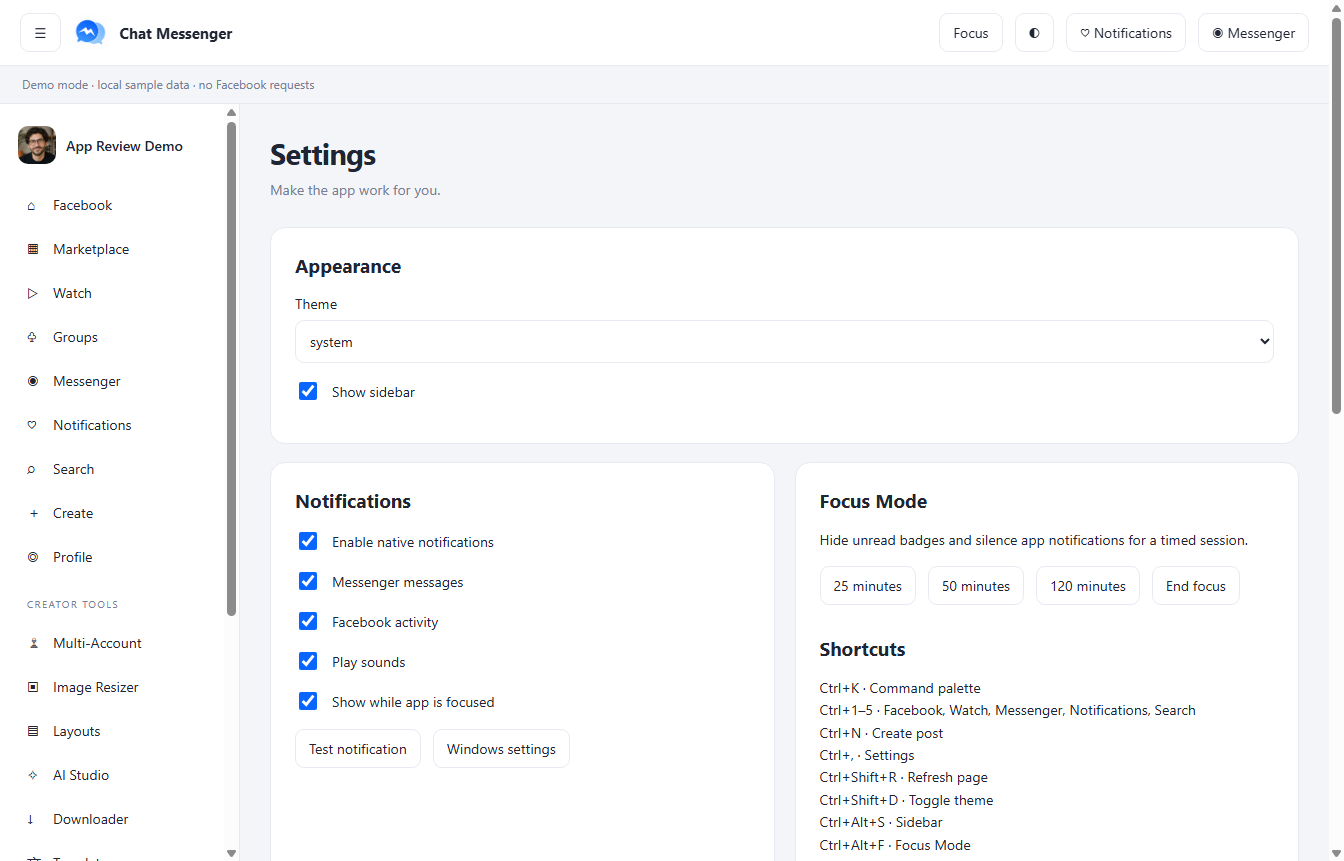Click the App Review Demo account name
This screenshot has width=1344, height=861.
coord(124,146)
